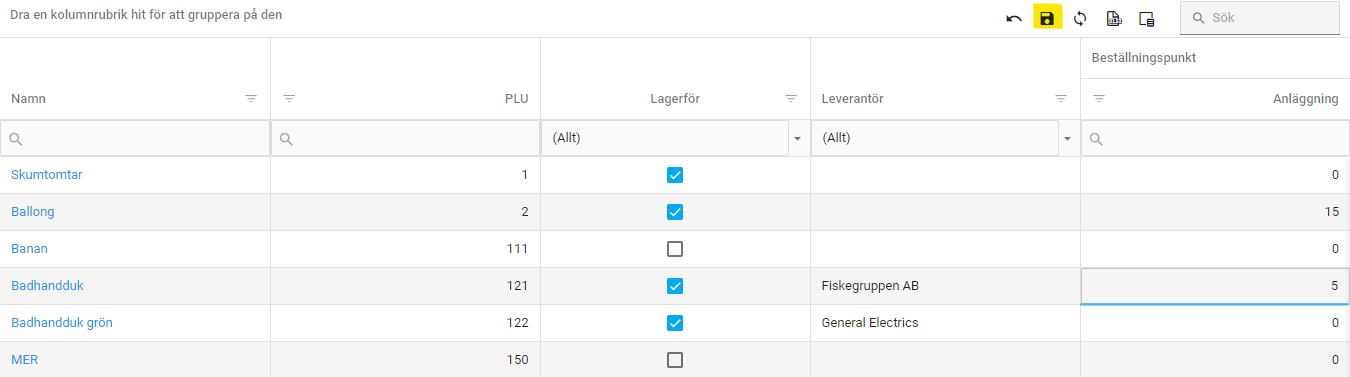Image resolution: width=1350 pixels, height=377 pixels.
Task: Sort by the Leverantör column header
Action: 852,99
